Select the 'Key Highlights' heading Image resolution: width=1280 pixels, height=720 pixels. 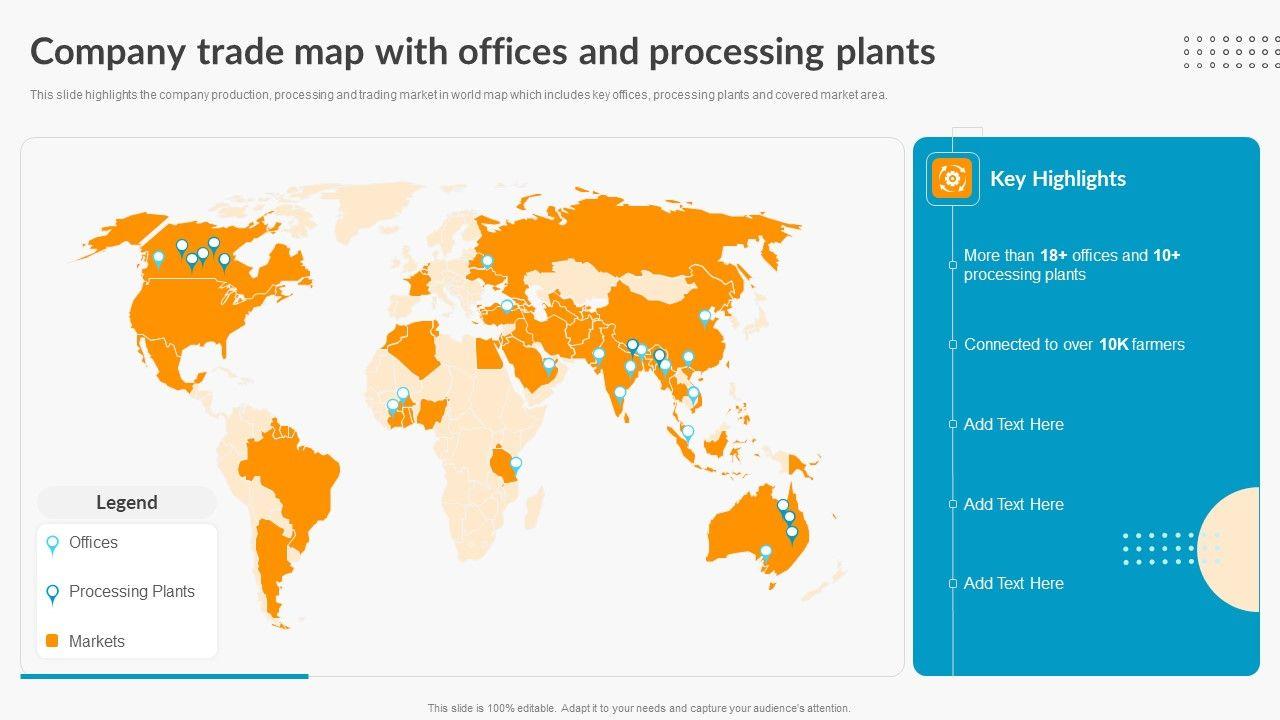coord(1058,179)
